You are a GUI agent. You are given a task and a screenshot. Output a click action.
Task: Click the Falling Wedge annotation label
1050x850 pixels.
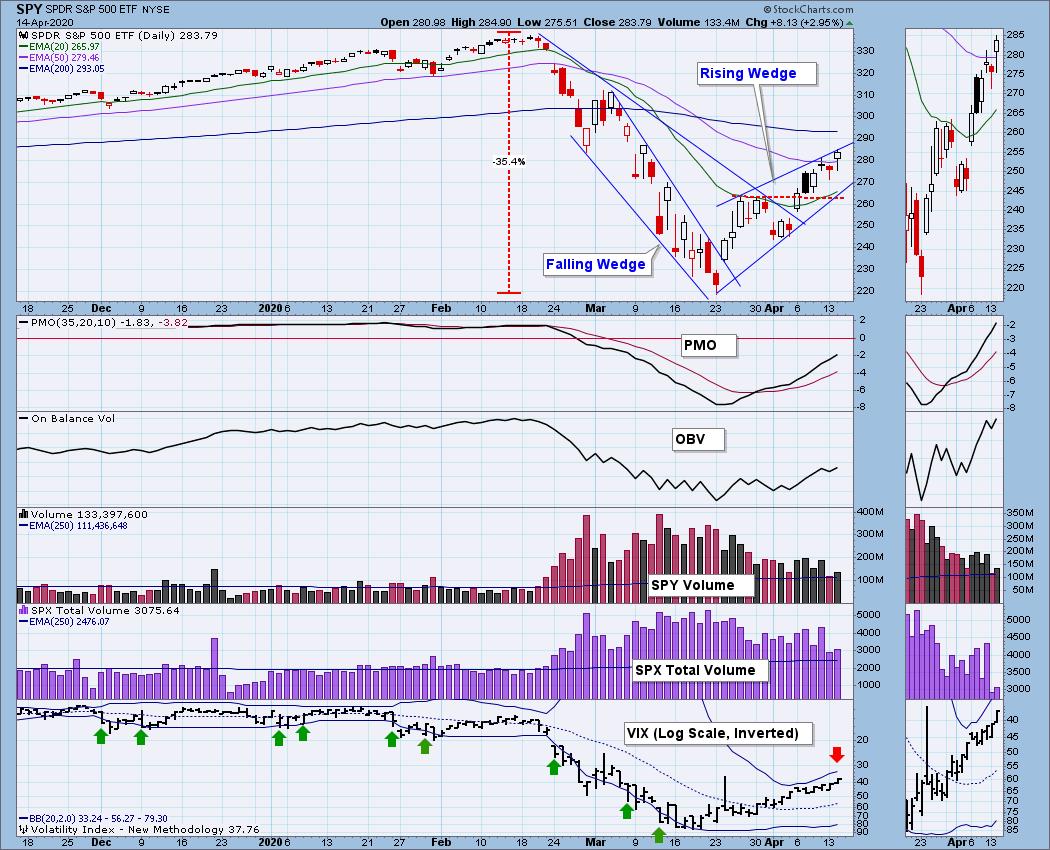click(597, 264)
